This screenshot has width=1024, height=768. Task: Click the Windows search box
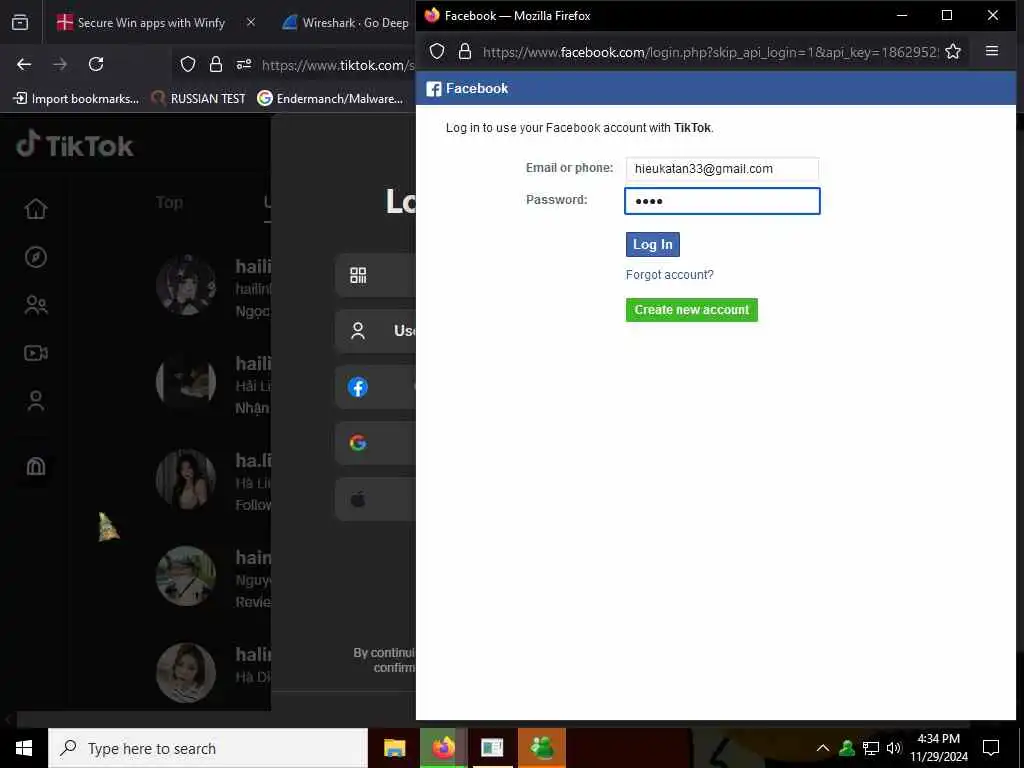pyautogui.click(x=208, y=748)
